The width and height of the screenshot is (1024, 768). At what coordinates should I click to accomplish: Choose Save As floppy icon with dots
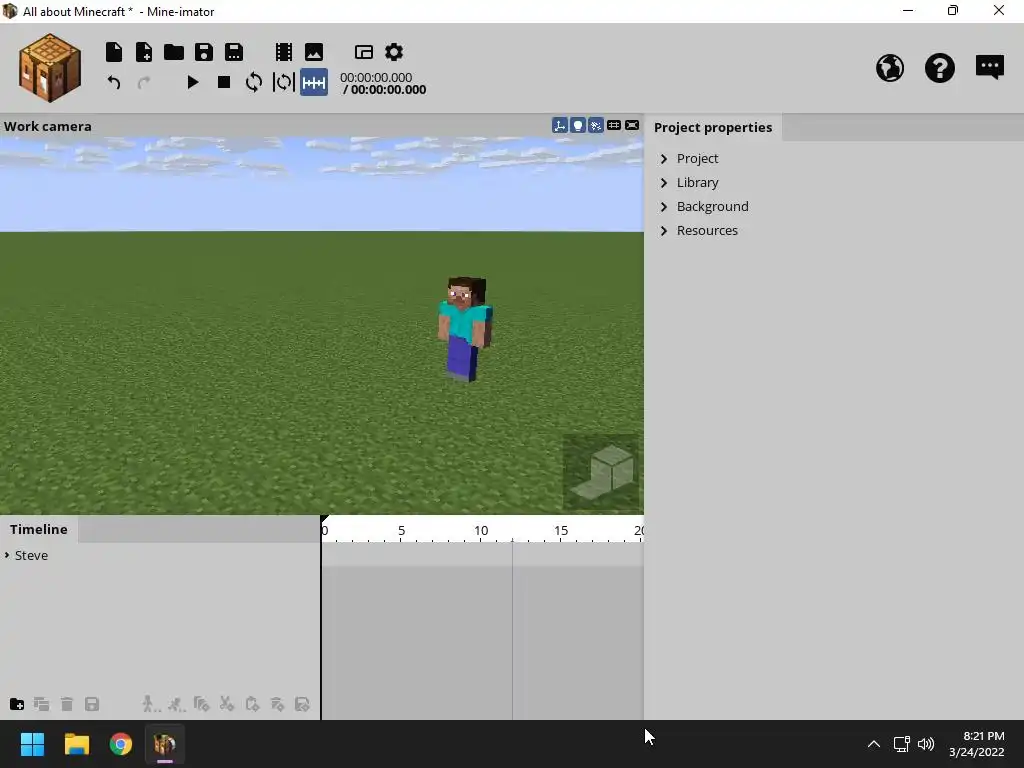click(234, 52)
